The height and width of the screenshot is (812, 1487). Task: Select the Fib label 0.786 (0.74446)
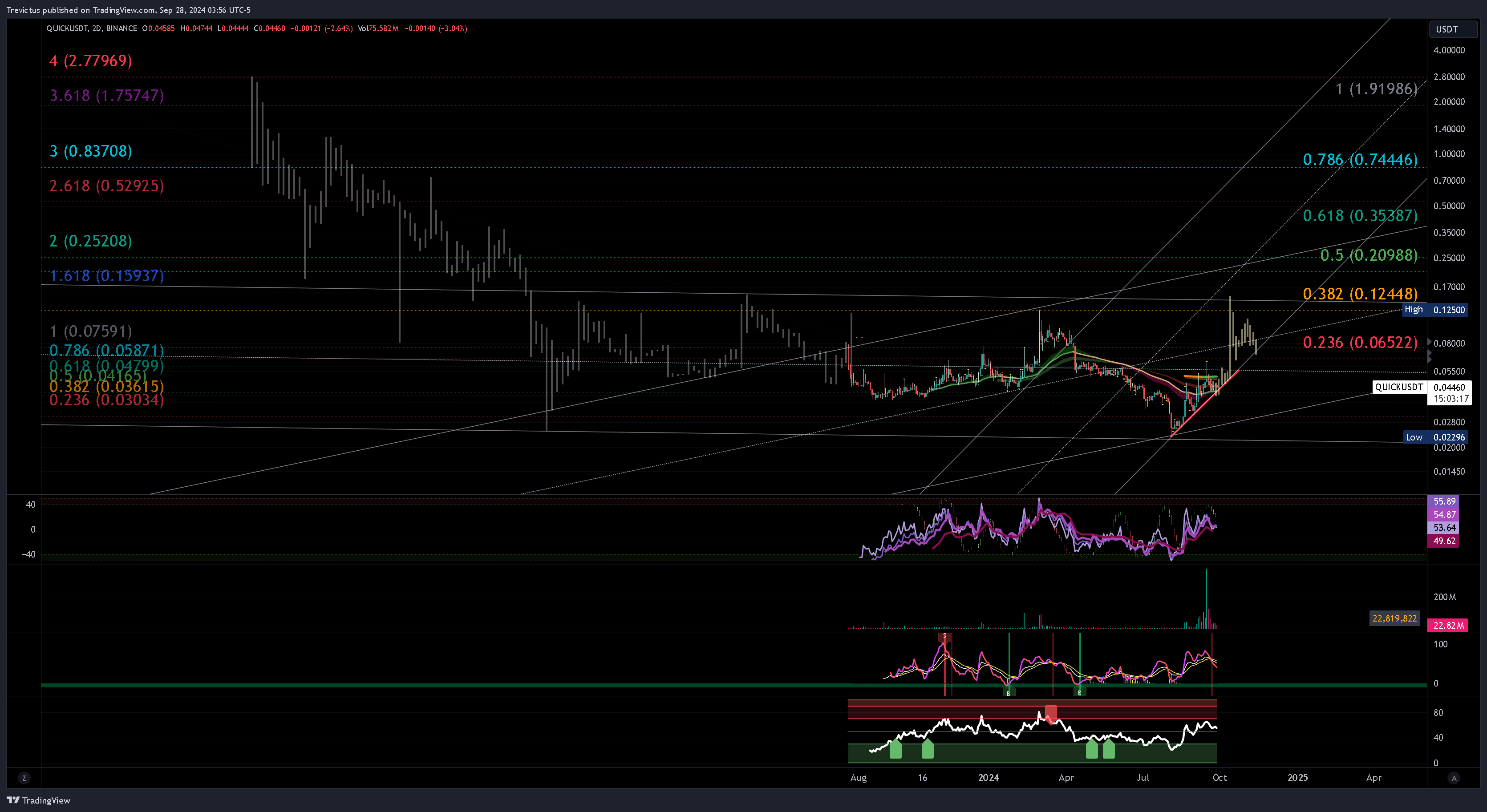(x=1360, y=159)
